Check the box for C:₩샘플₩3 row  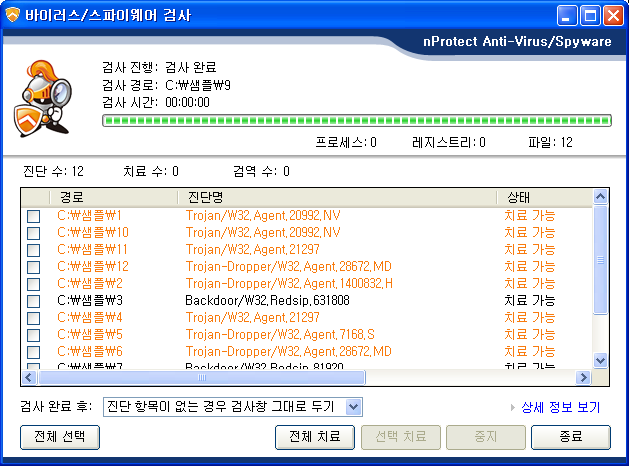point(33,301)
